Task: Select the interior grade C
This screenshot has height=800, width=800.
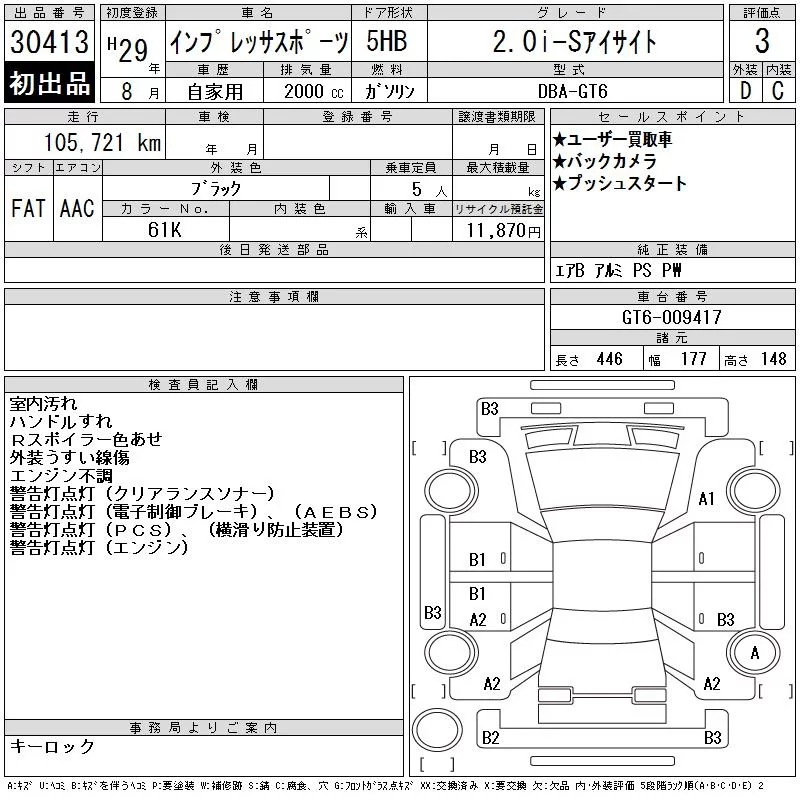Action: [x=778, y=91]
